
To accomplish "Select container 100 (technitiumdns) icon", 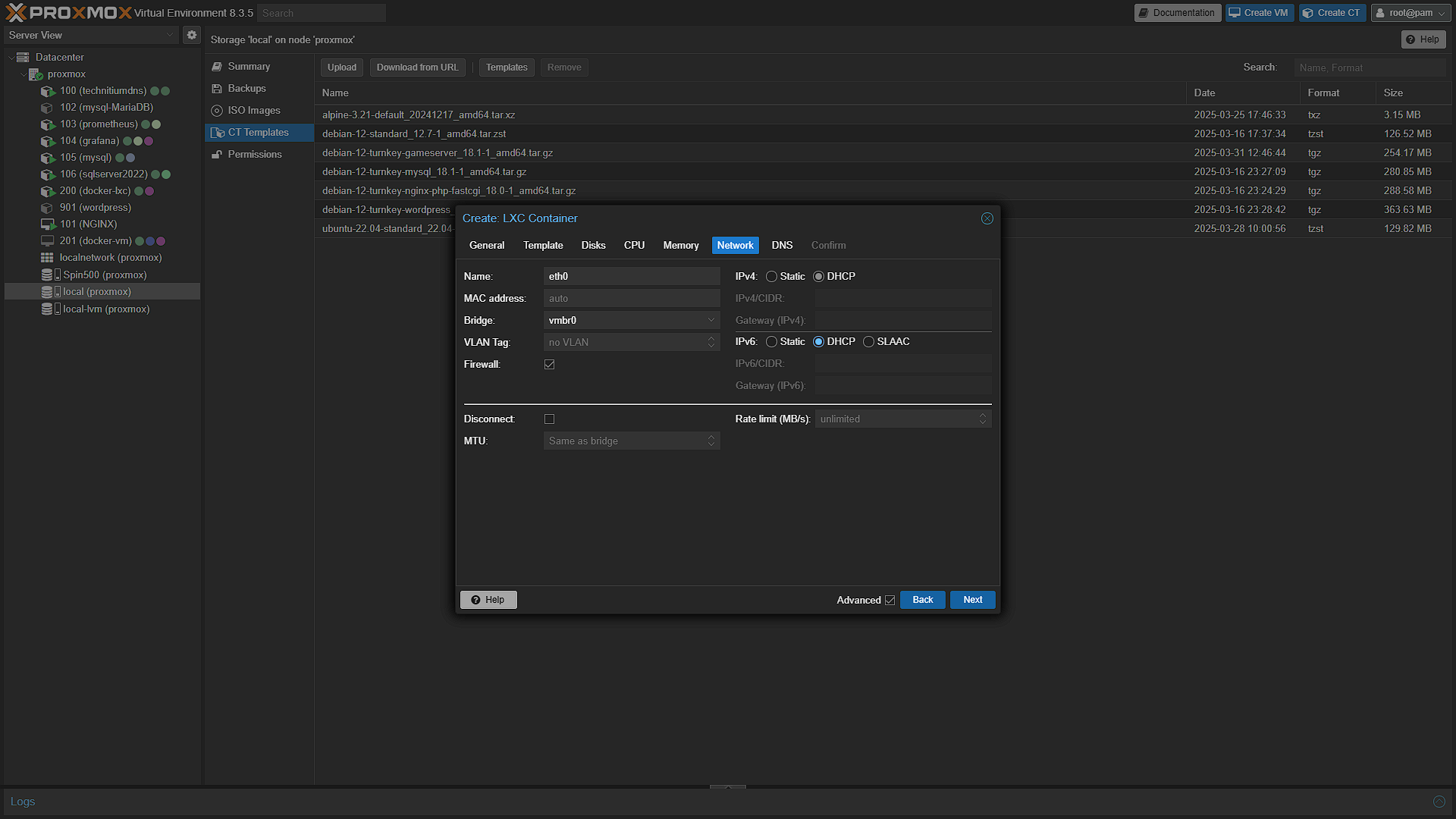I will pyautogui.click(x=48, y=91).
